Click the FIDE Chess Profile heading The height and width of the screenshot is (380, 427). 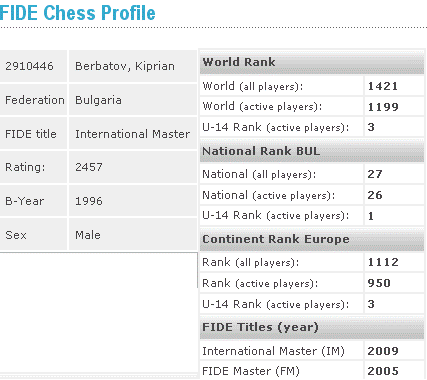(x=77, y=13)
